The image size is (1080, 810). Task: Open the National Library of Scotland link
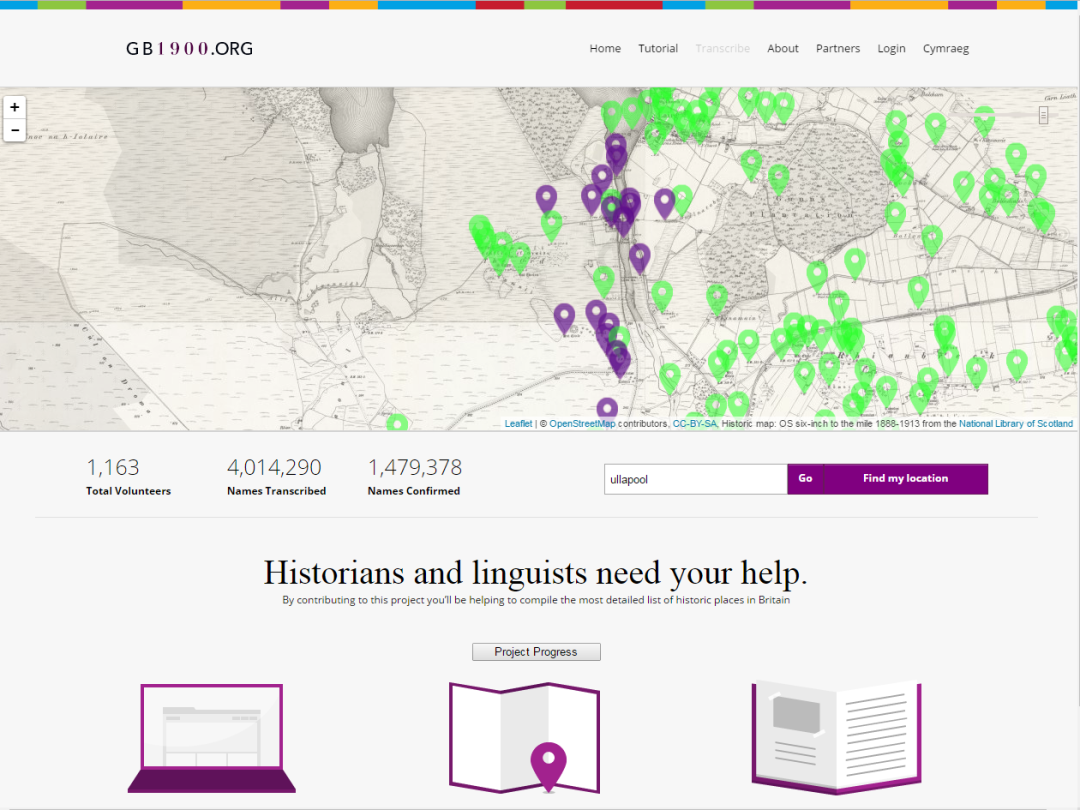click(x=1015, y=424)
